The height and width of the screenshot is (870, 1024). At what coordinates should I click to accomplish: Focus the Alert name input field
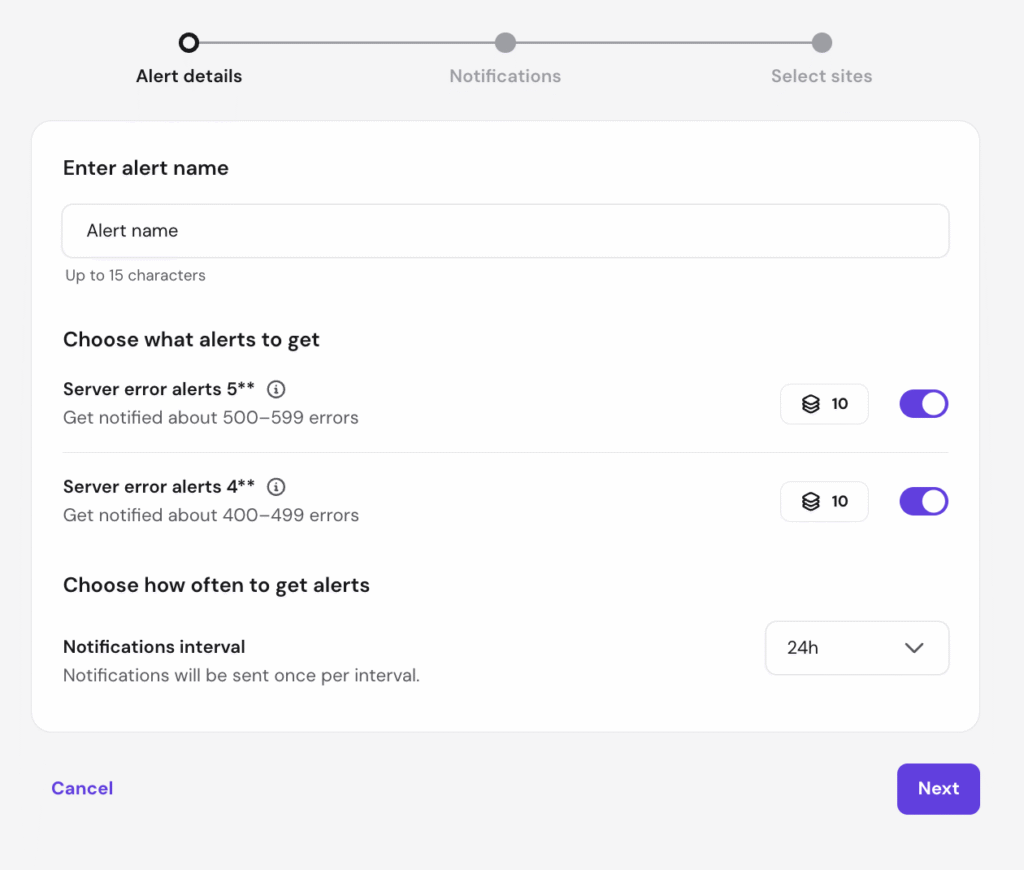pos(505,231)
